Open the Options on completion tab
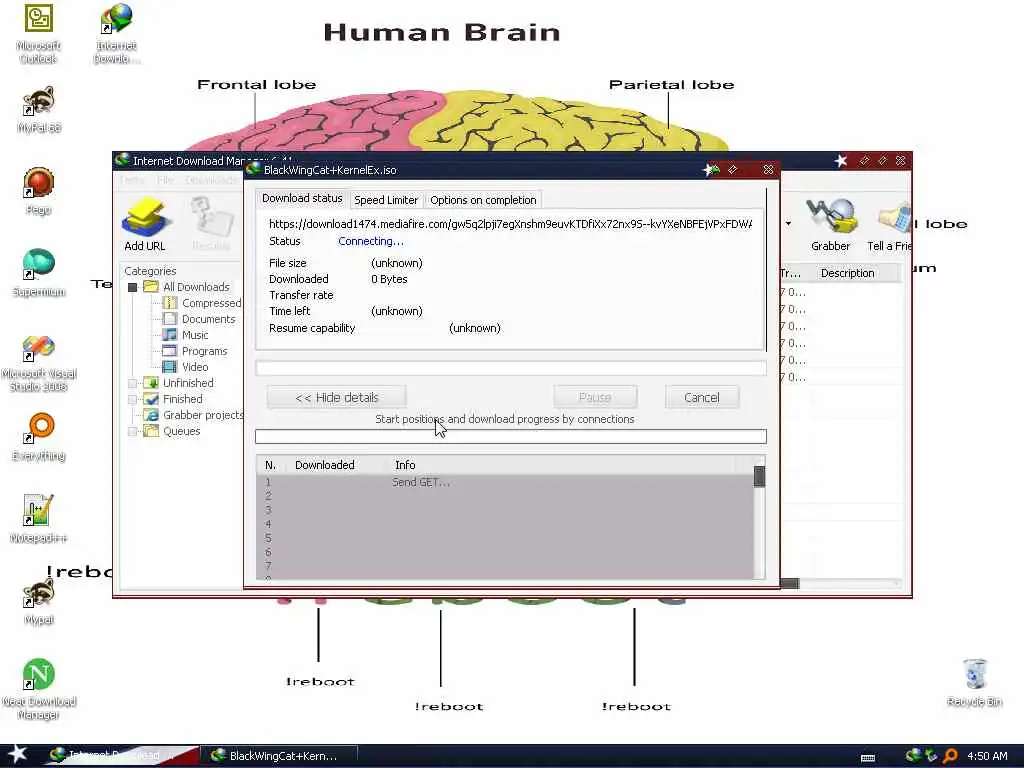Viewport: 1024px width, 768px height. 483,200
